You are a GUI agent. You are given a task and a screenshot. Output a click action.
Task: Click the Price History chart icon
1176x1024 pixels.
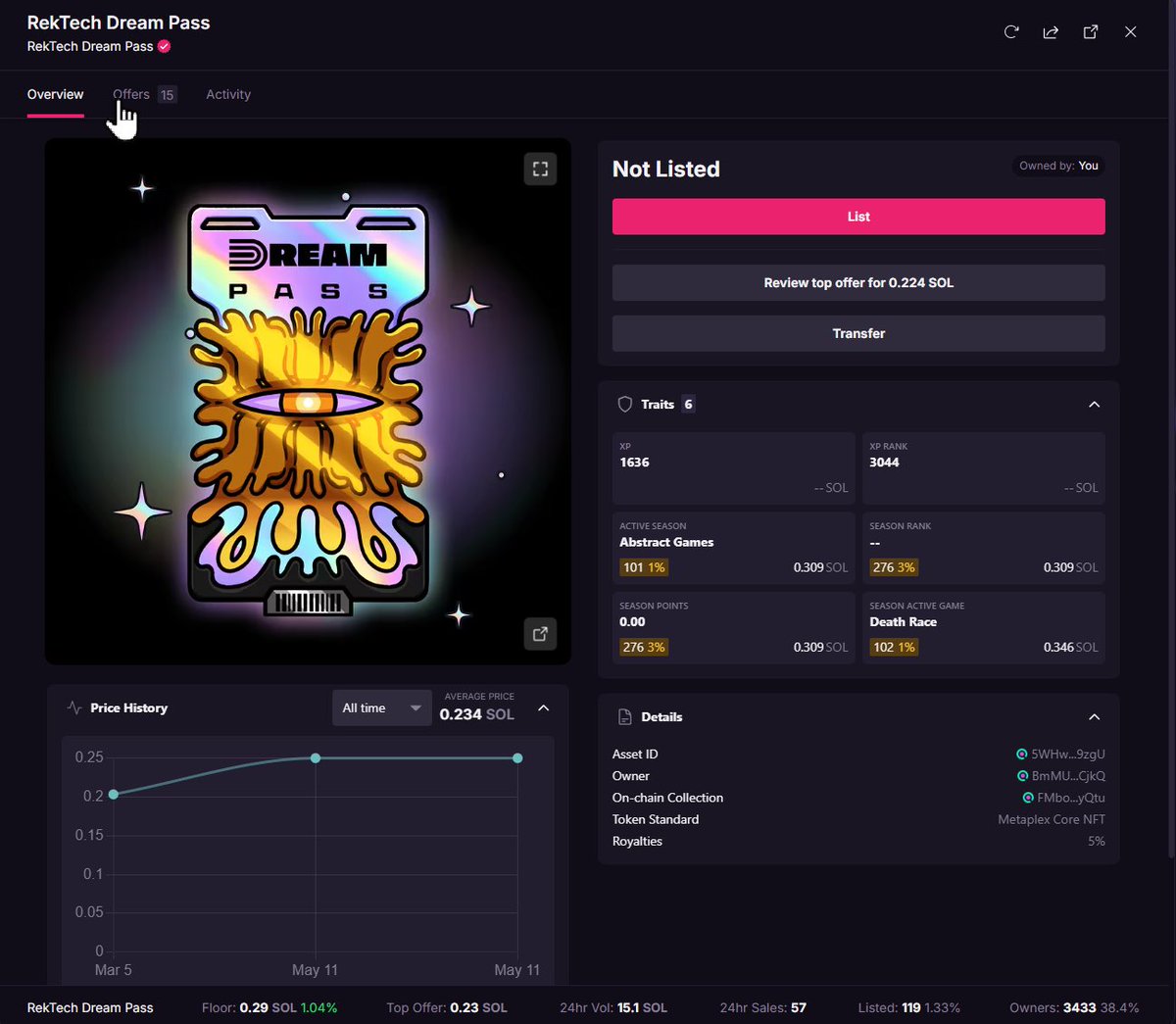click(73, 707)
